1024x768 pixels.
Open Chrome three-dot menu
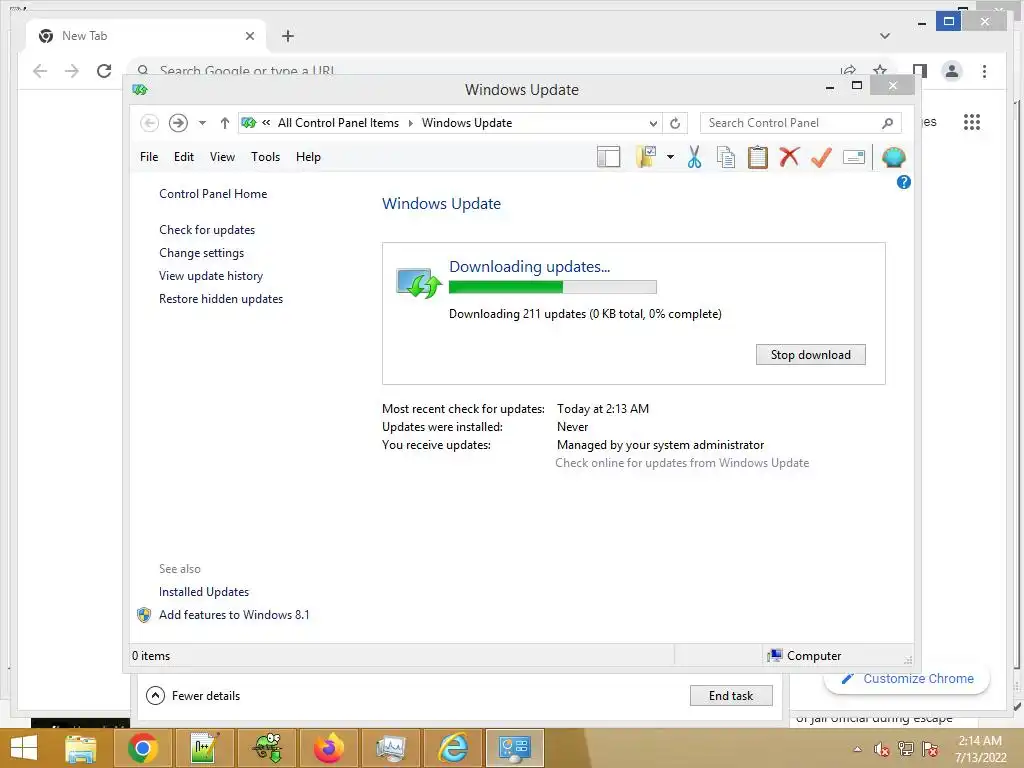984,71
